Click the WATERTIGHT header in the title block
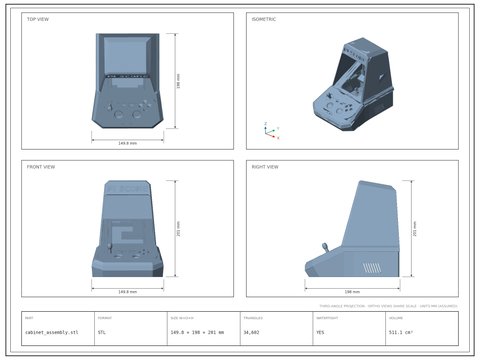 pos(327,318)
